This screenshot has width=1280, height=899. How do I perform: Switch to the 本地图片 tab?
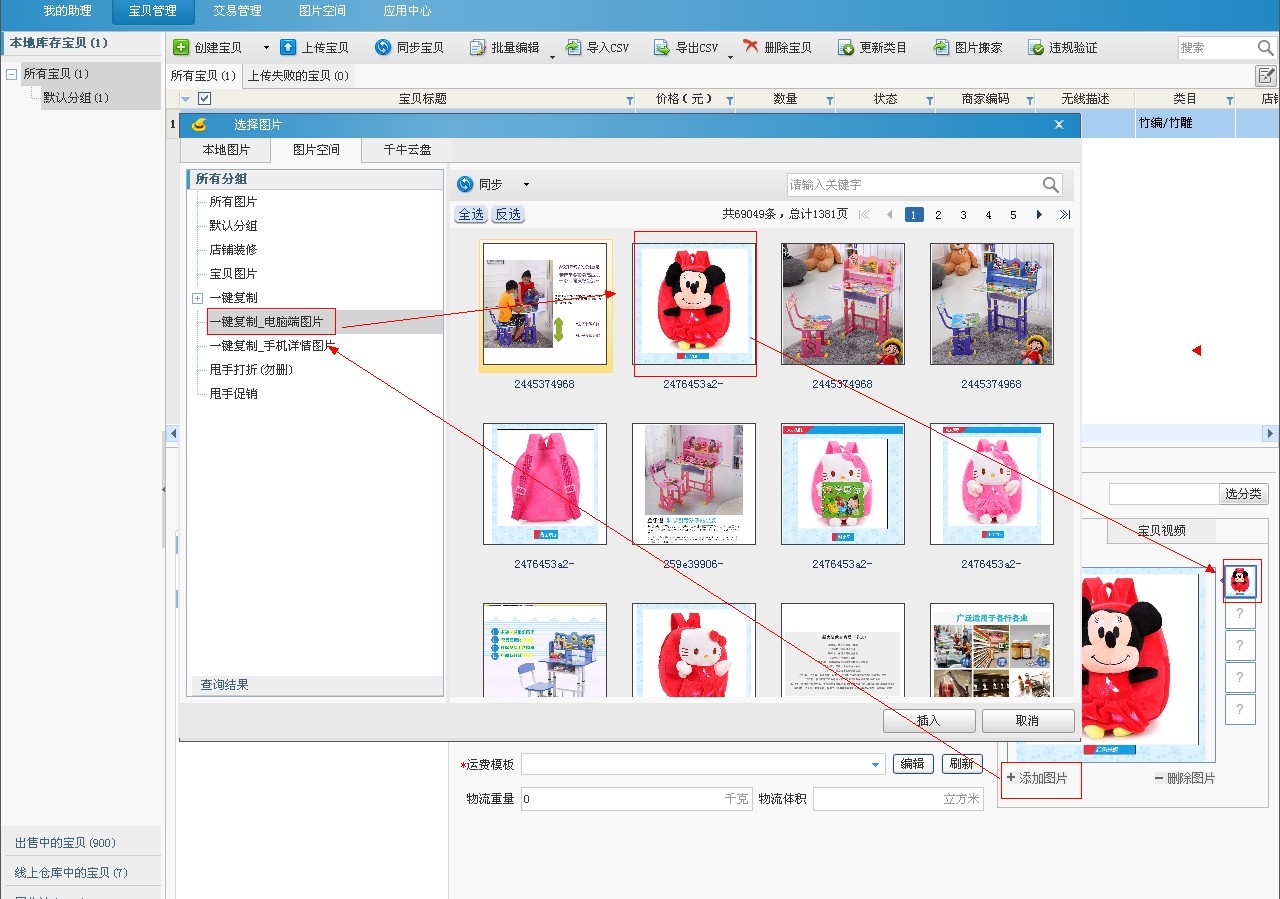226,149
